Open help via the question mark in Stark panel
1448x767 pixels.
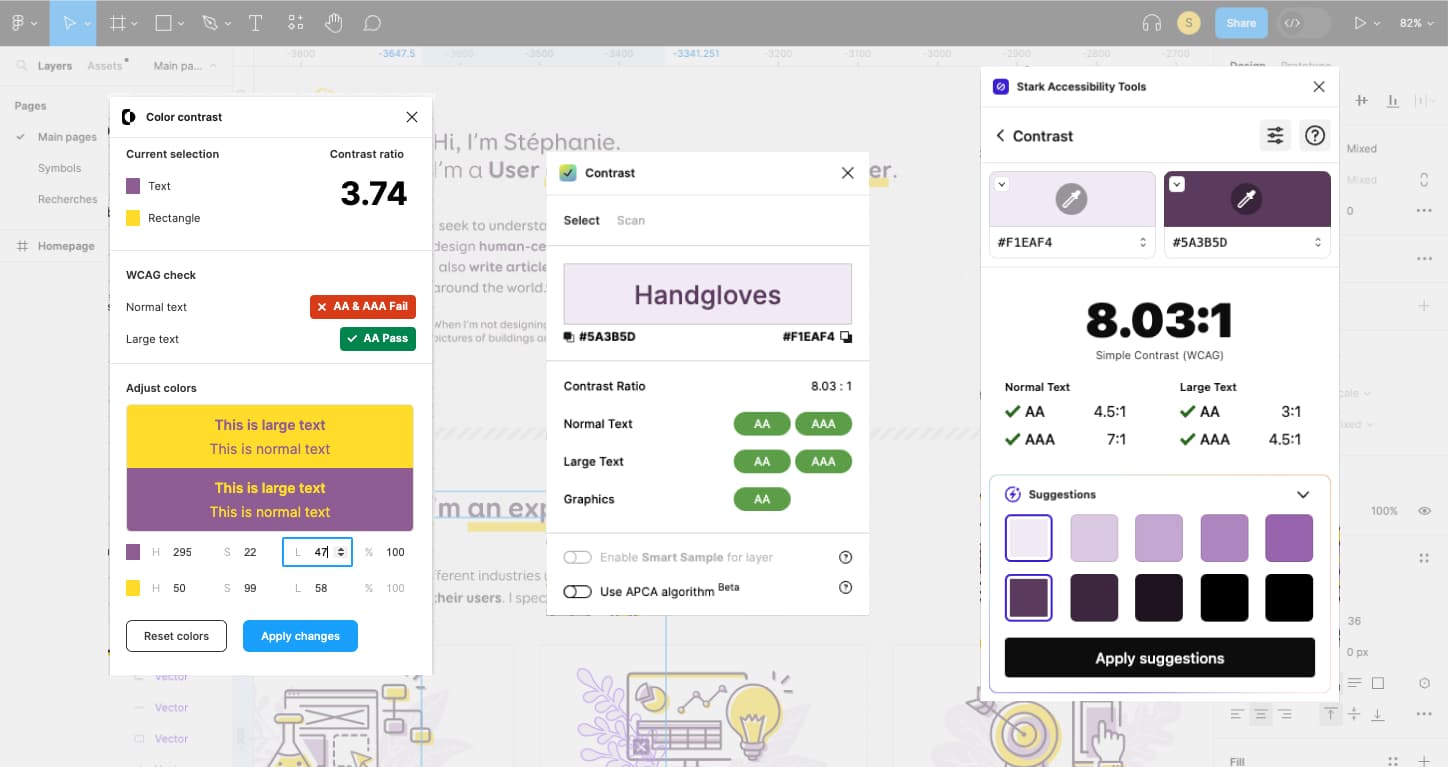tap(1314, 135)
